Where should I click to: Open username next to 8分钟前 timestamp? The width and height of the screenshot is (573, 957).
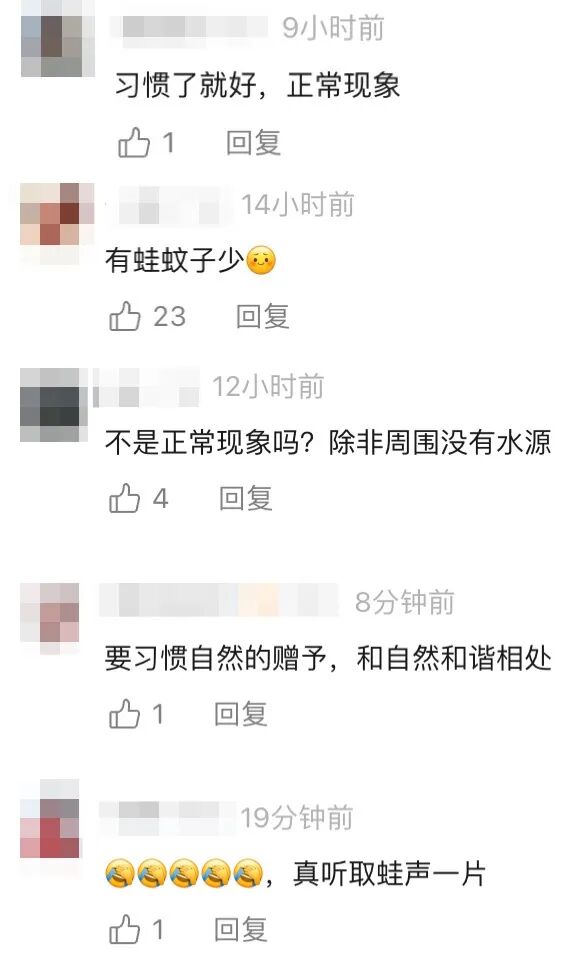point(220,601)
